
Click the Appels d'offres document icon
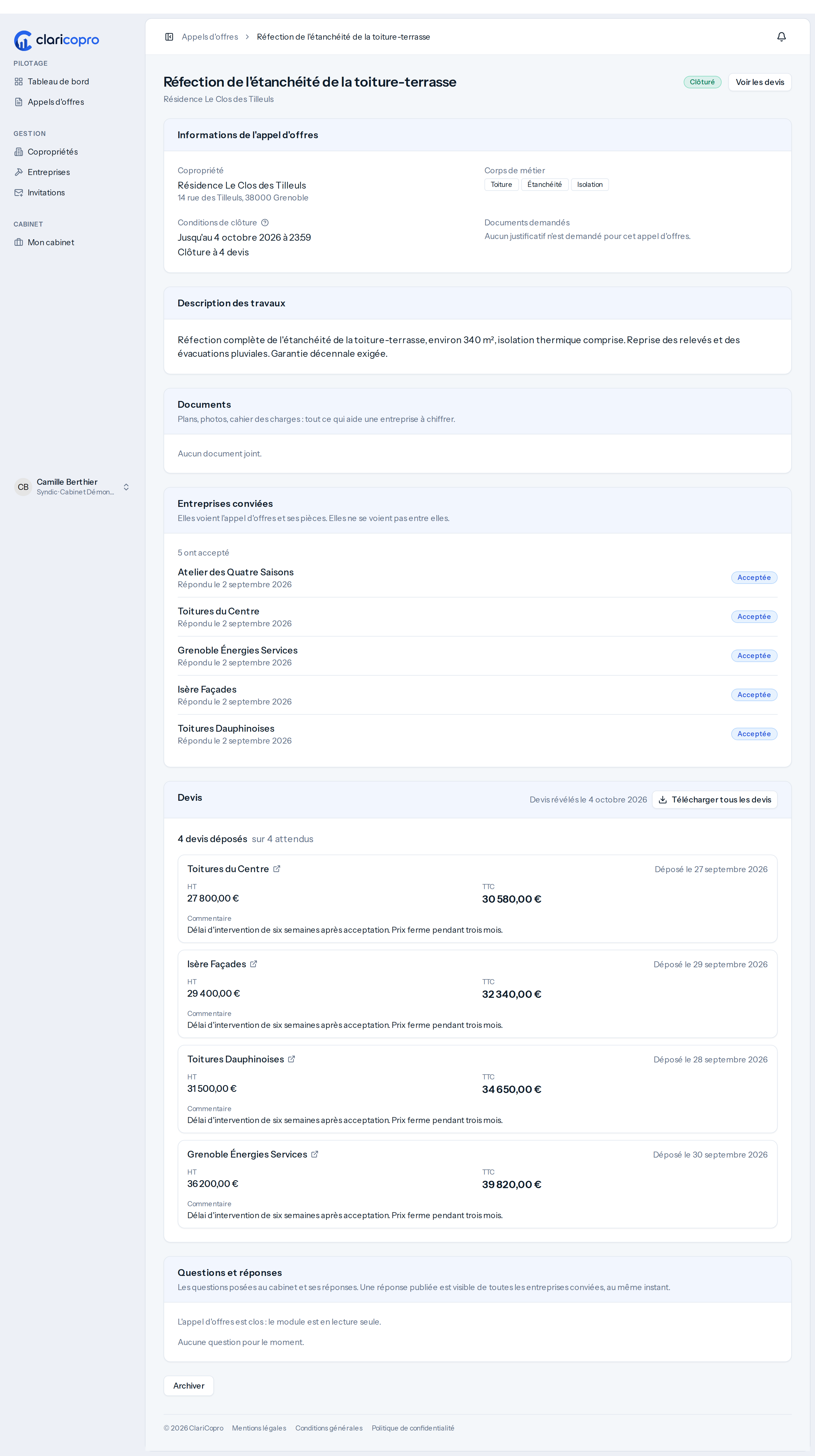point(19,102)
